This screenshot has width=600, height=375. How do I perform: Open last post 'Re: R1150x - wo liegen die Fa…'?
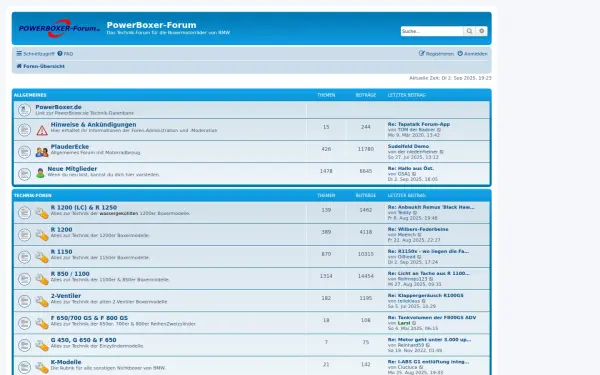click(428, 251)
